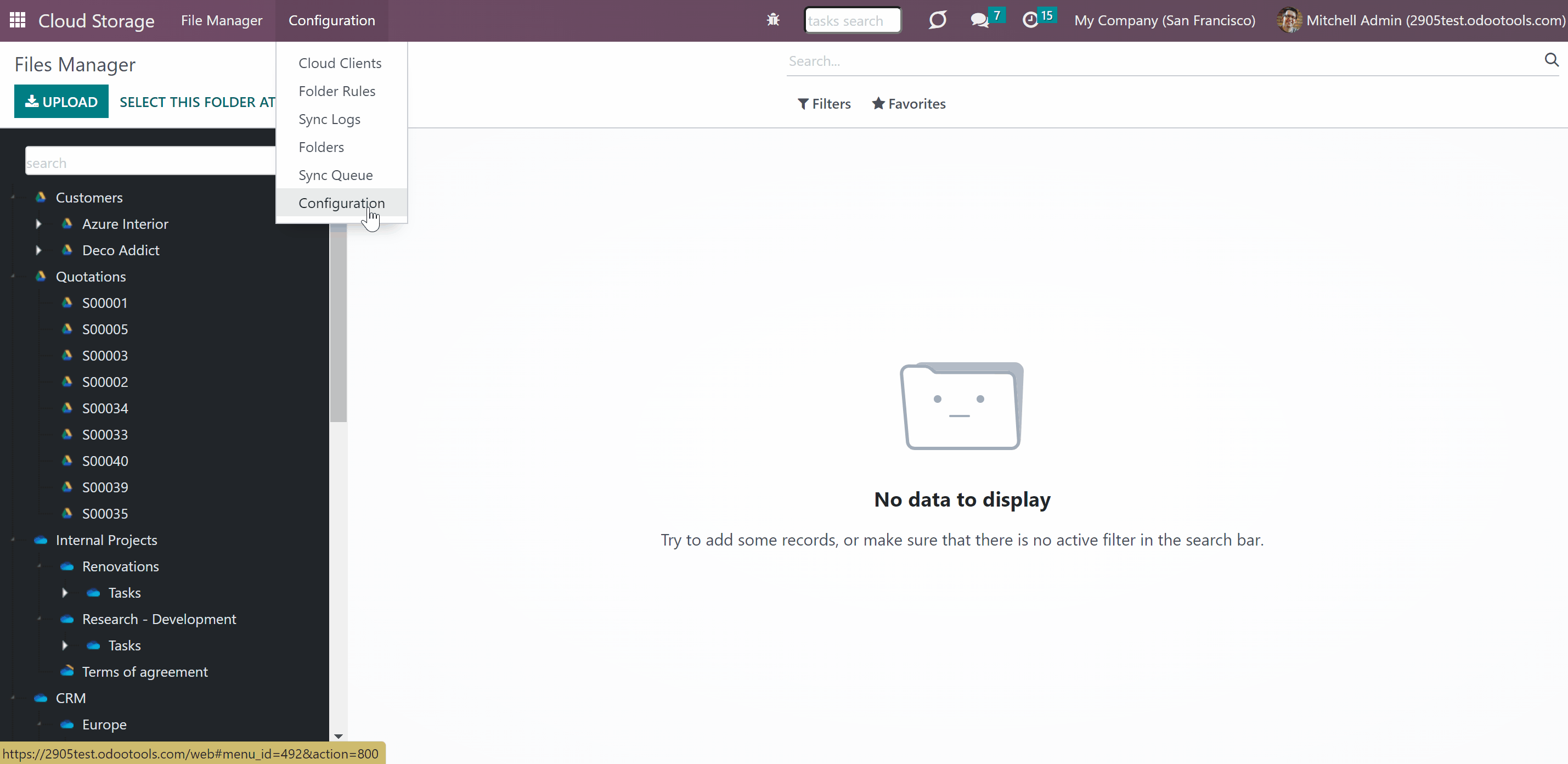Click the debug bug icon
This screenshot has height=764, width=1568.
tap(773, 20)
